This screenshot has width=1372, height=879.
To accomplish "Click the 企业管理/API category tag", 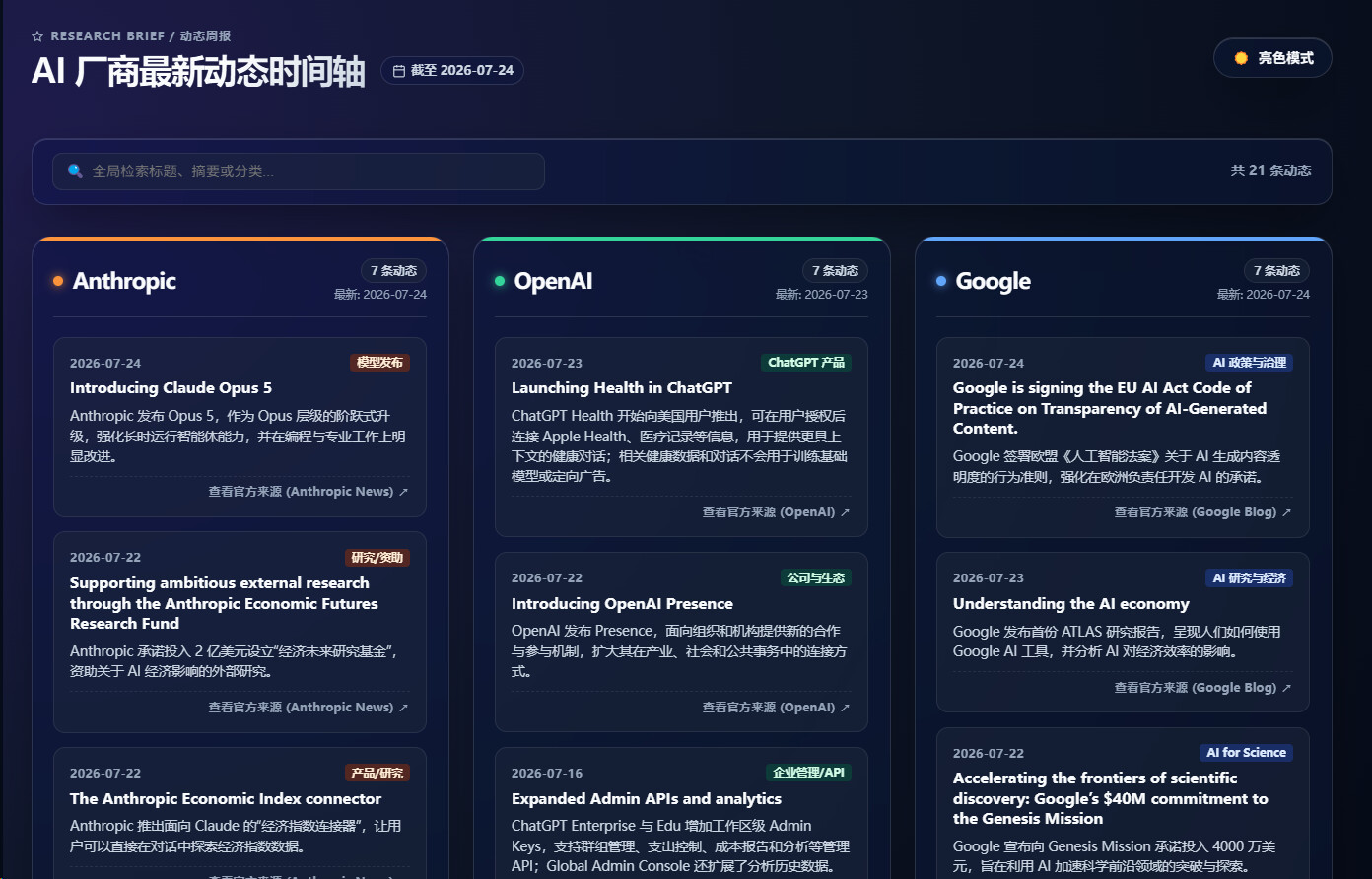I will [808, 773].
